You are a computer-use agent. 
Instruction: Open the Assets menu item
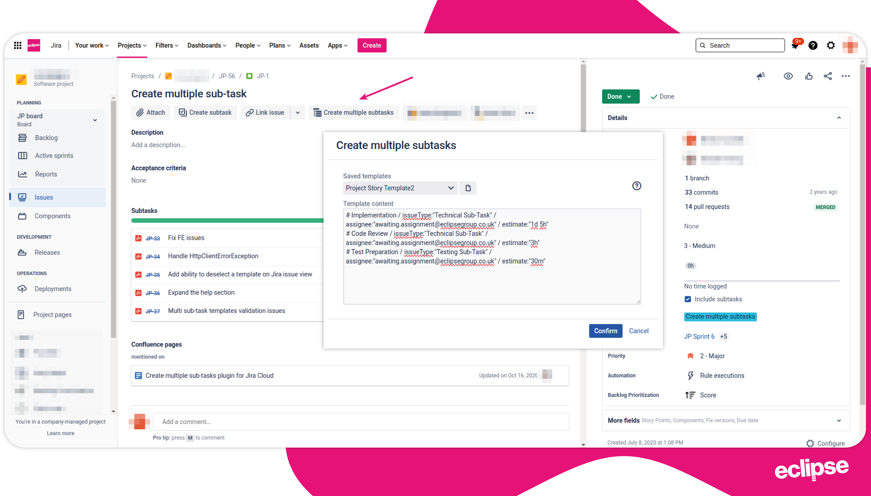[x=309, y=46]
